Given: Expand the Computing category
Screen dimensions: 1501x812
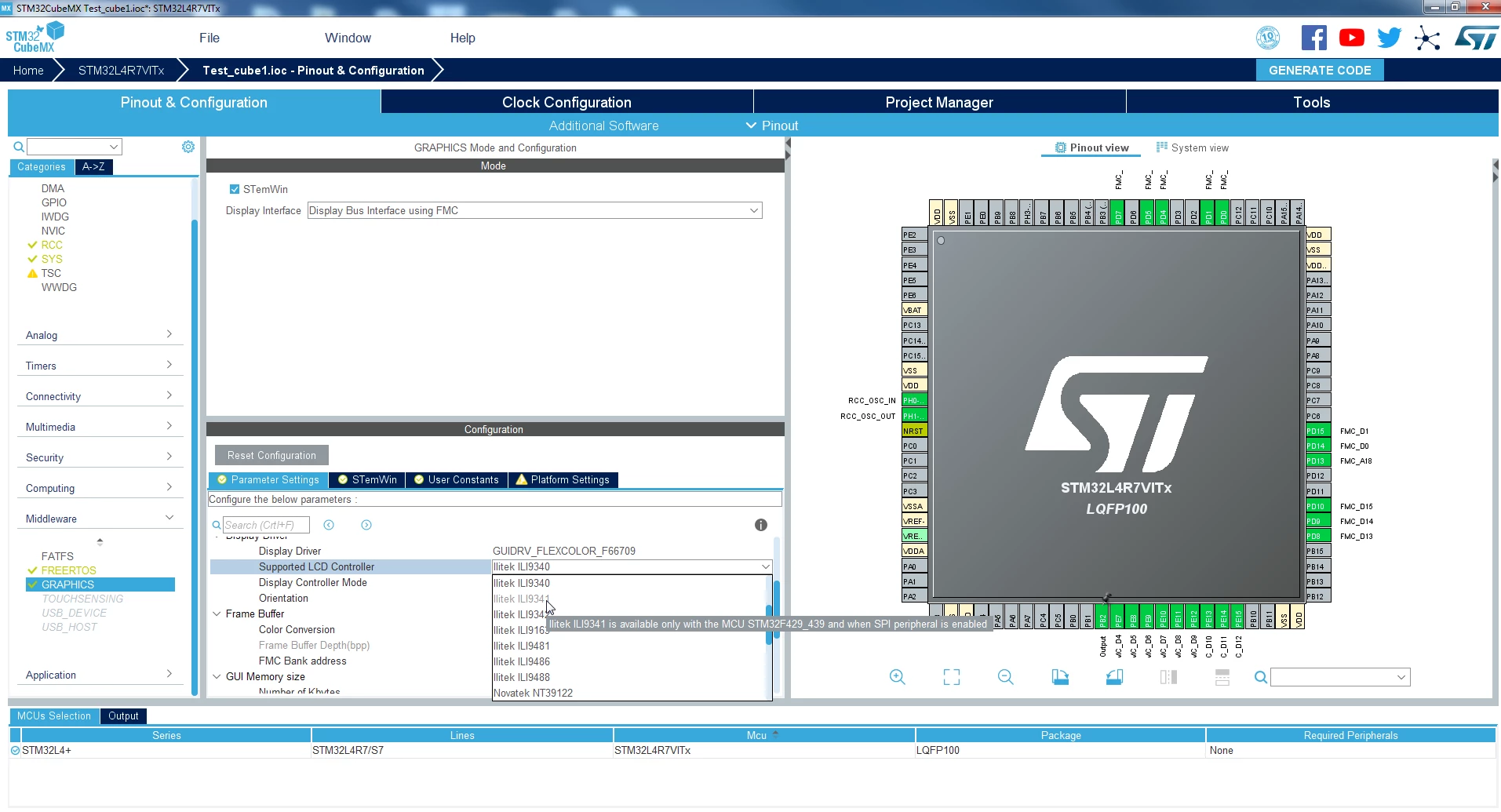Looking at the screenshot, I should point(99,488).
